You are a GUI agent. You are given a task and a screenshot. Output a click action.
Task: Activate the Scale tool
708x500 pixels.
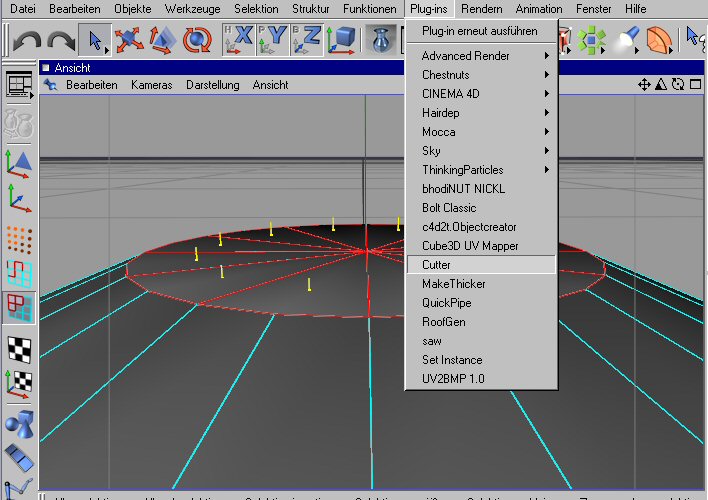point(163,41)
